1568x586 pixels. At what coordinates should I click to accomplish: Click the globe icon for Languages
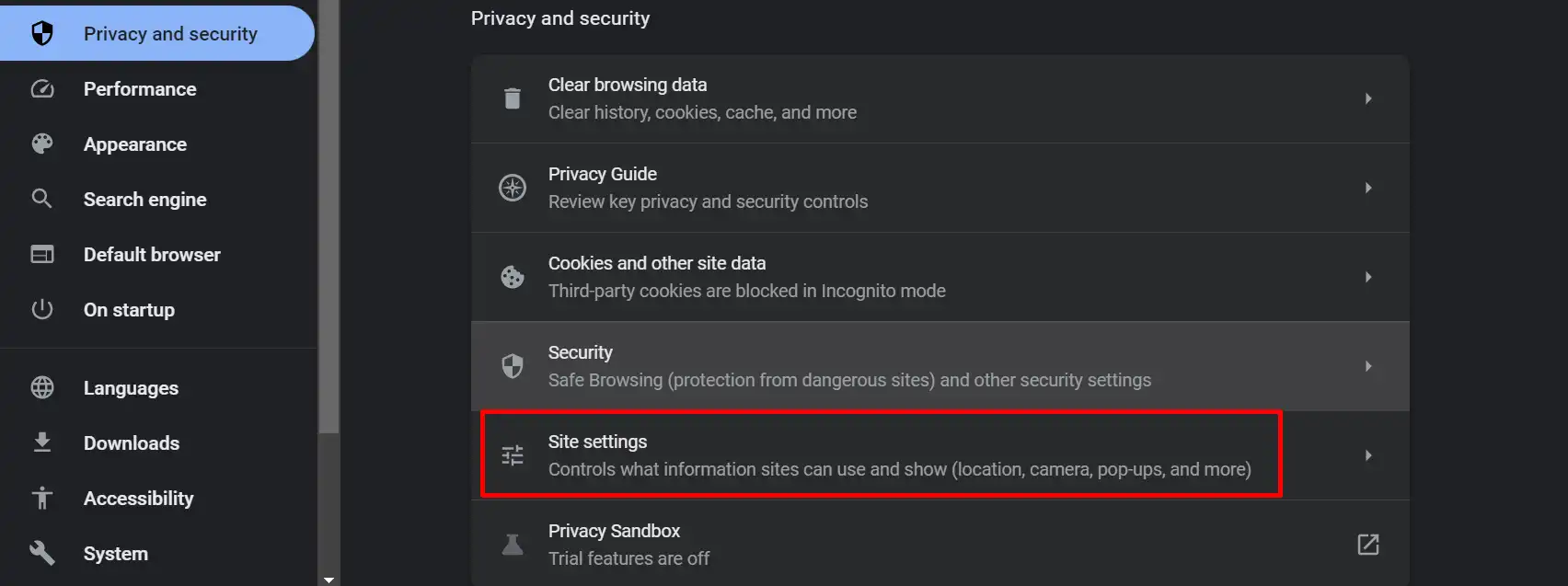[42, 387]
